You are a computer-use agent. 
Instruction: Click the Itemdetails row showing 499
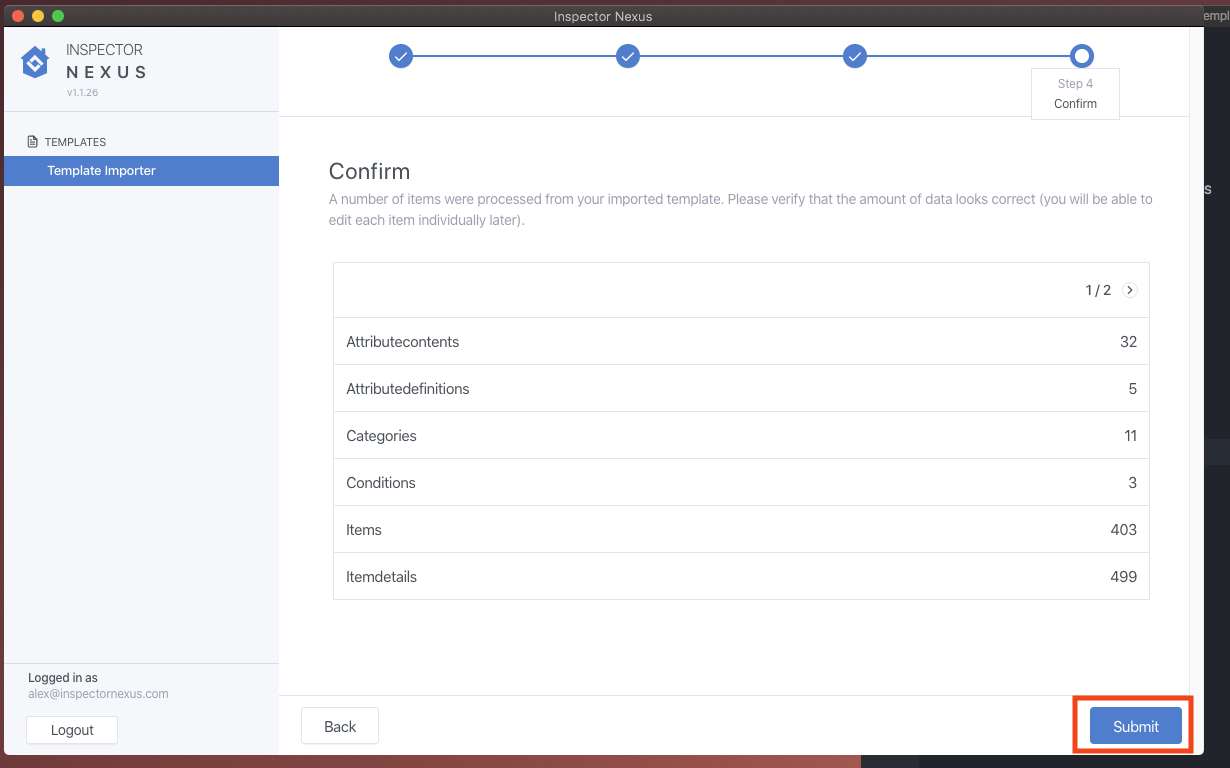pyautogui.click(x=741, y=577)
